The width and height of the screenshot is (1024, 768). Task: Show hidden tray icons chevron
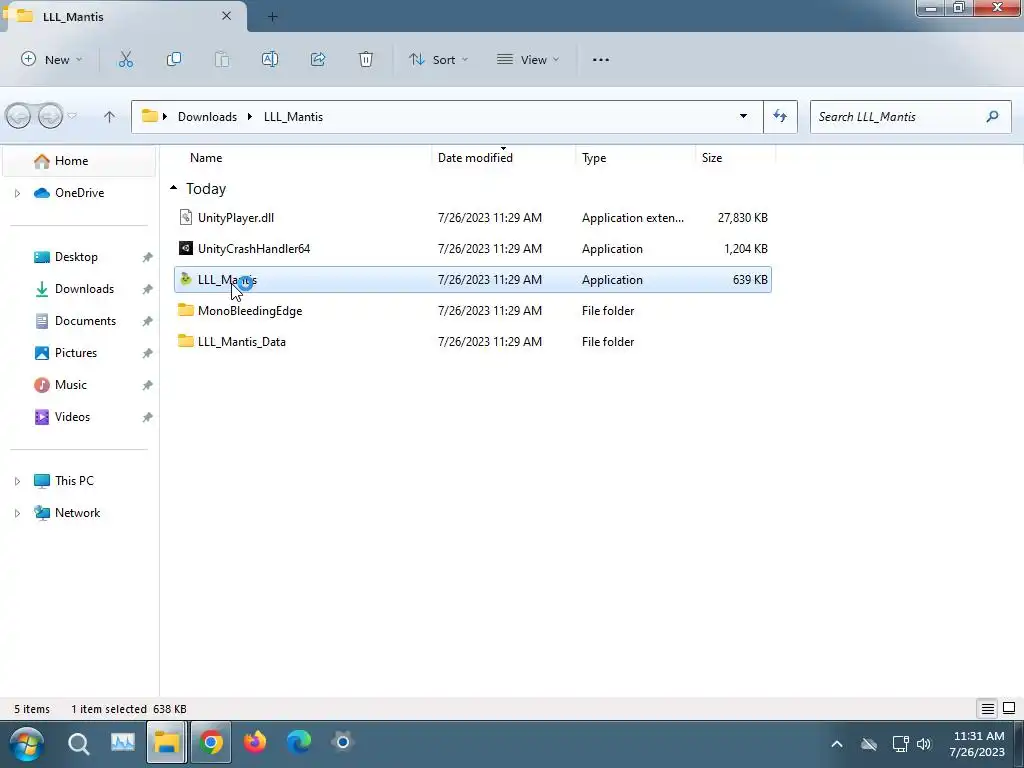(x=837, y=744)
